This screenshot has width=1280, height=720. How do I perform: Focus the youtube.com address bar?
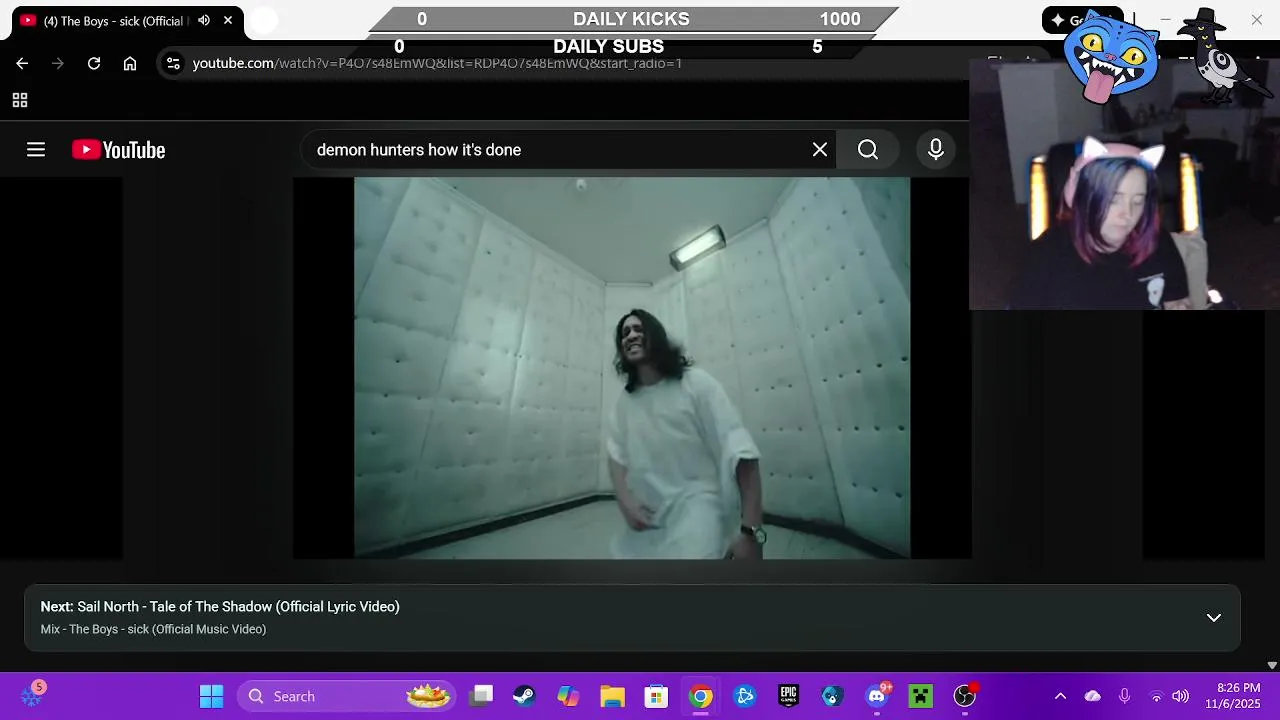coord(437,63)
